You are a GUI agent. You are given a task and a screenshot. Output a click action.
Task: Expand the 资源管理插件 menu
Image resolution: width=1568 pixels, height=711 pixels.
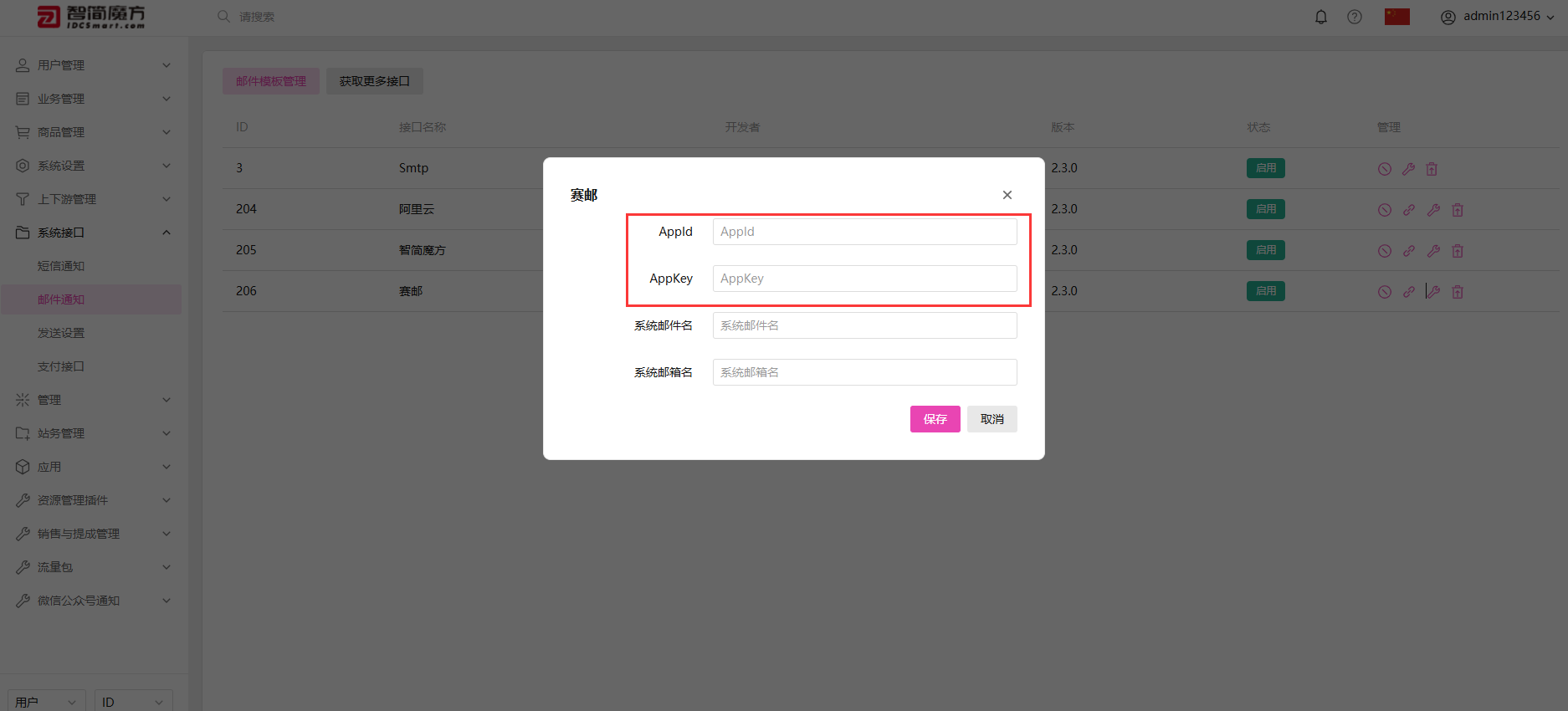[x=94, y=500]
